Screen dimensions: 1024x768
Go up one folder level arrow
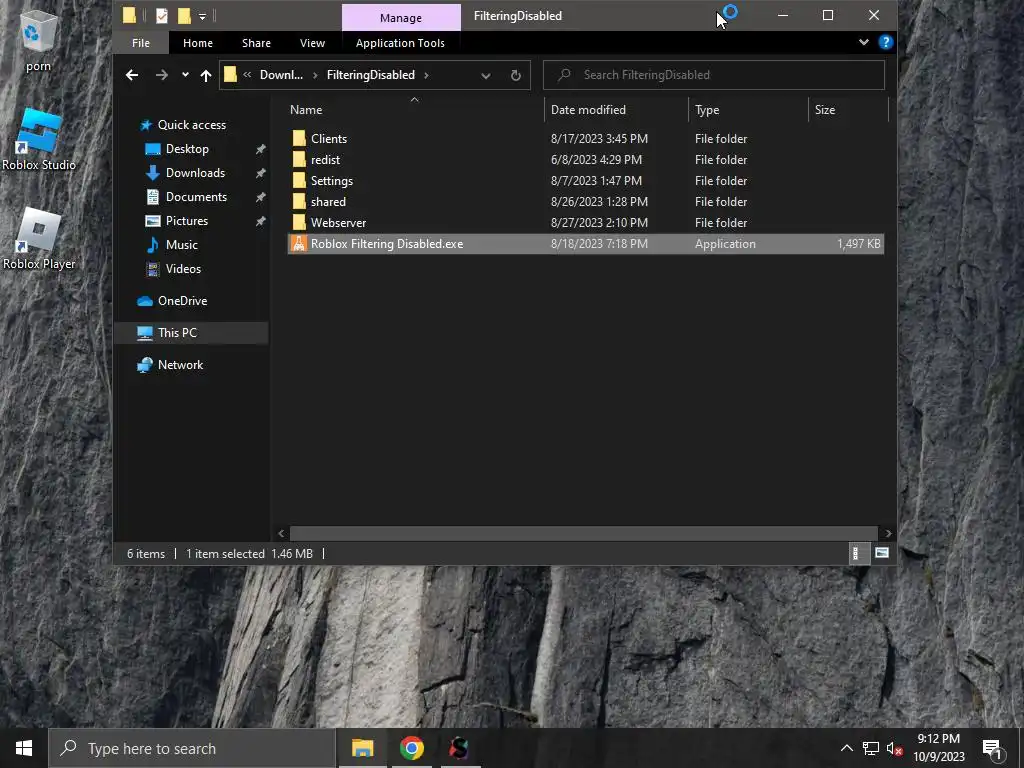(206, 75)
